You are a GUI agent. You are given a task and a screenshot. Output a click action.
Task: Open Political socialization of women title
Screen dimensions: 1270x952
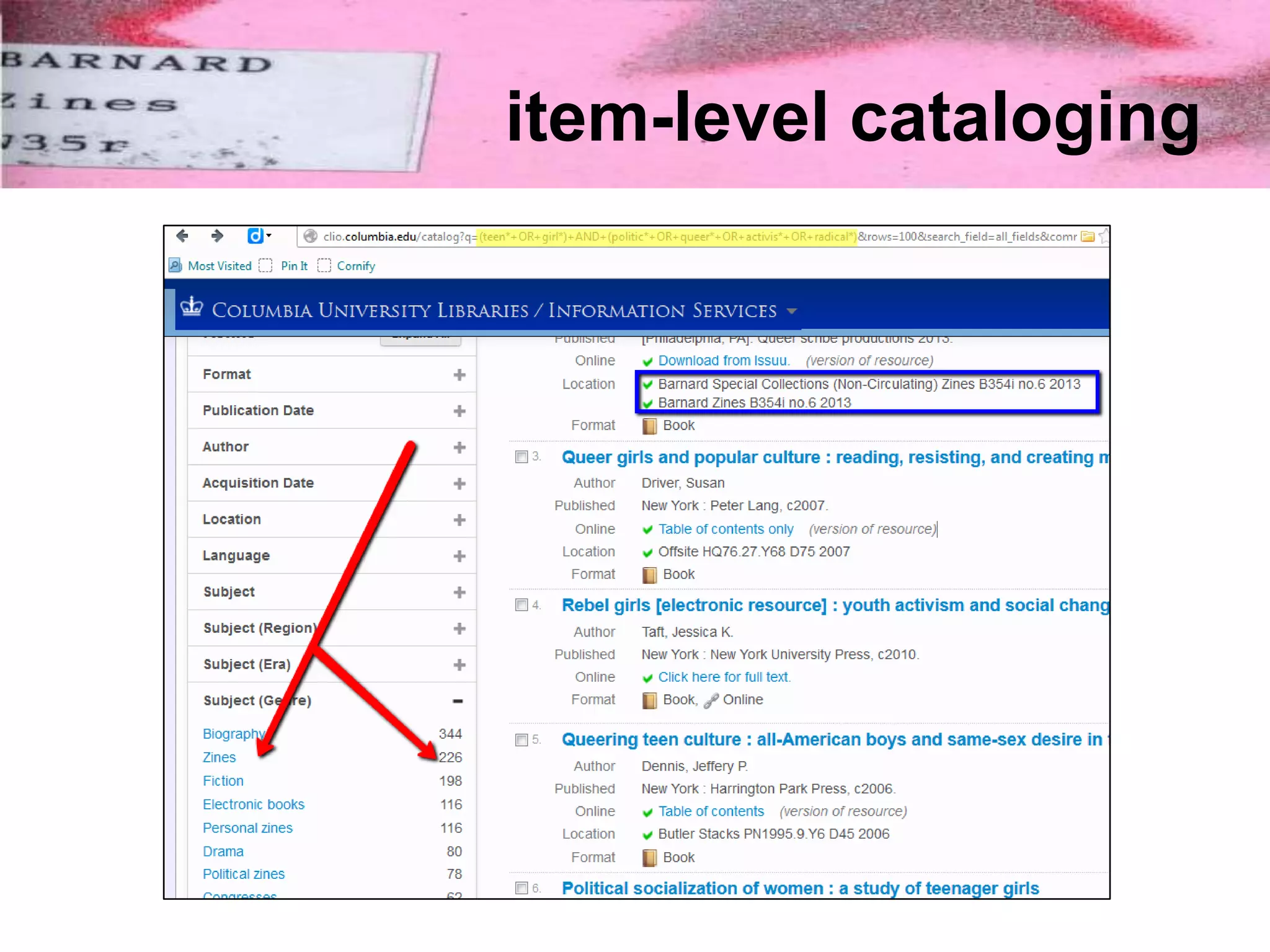(800, 889)
